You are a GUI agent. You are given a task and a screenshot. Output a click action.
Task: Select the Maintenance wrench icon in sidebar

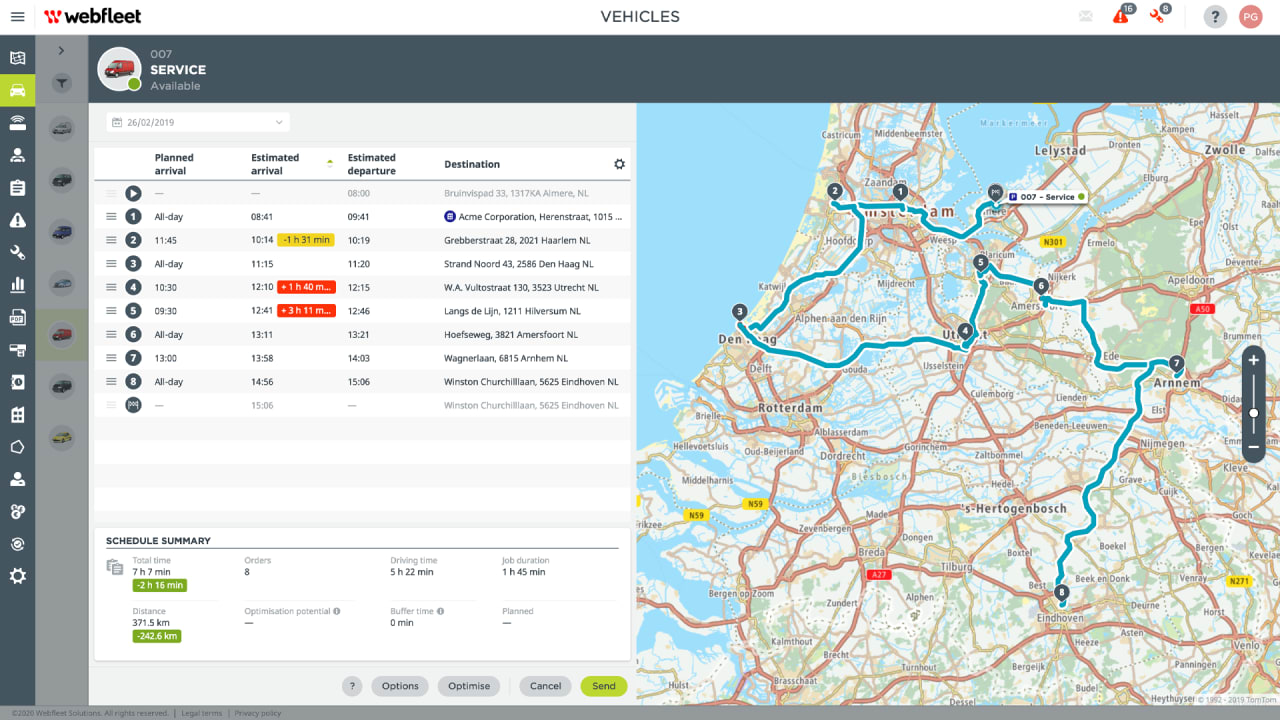click(x=17, y=252)
